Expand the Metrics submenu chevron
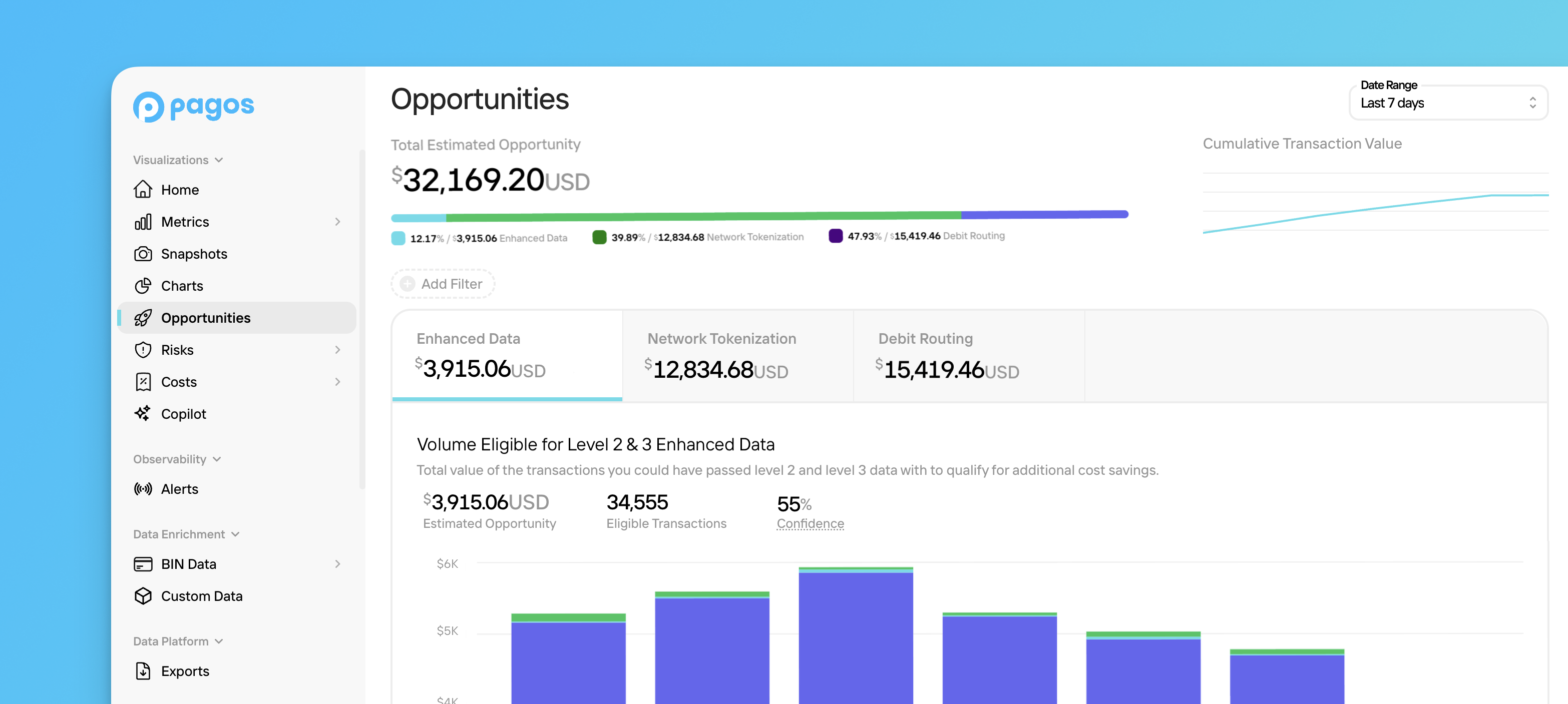This screenshot has width=1568, height=704. point(338,222)
